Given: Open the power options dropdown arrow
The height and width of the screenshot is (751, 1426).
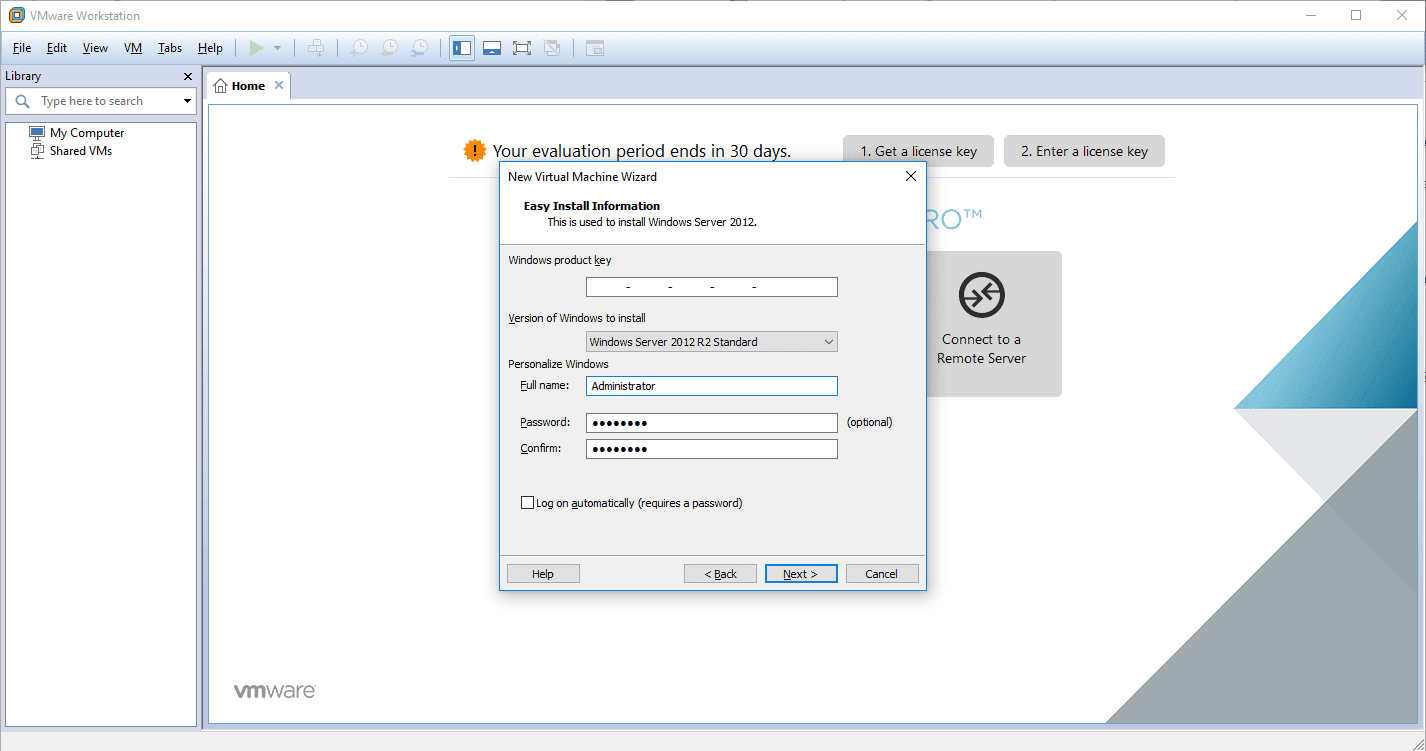Looking at the screenshot, I should tap(277, 48).
